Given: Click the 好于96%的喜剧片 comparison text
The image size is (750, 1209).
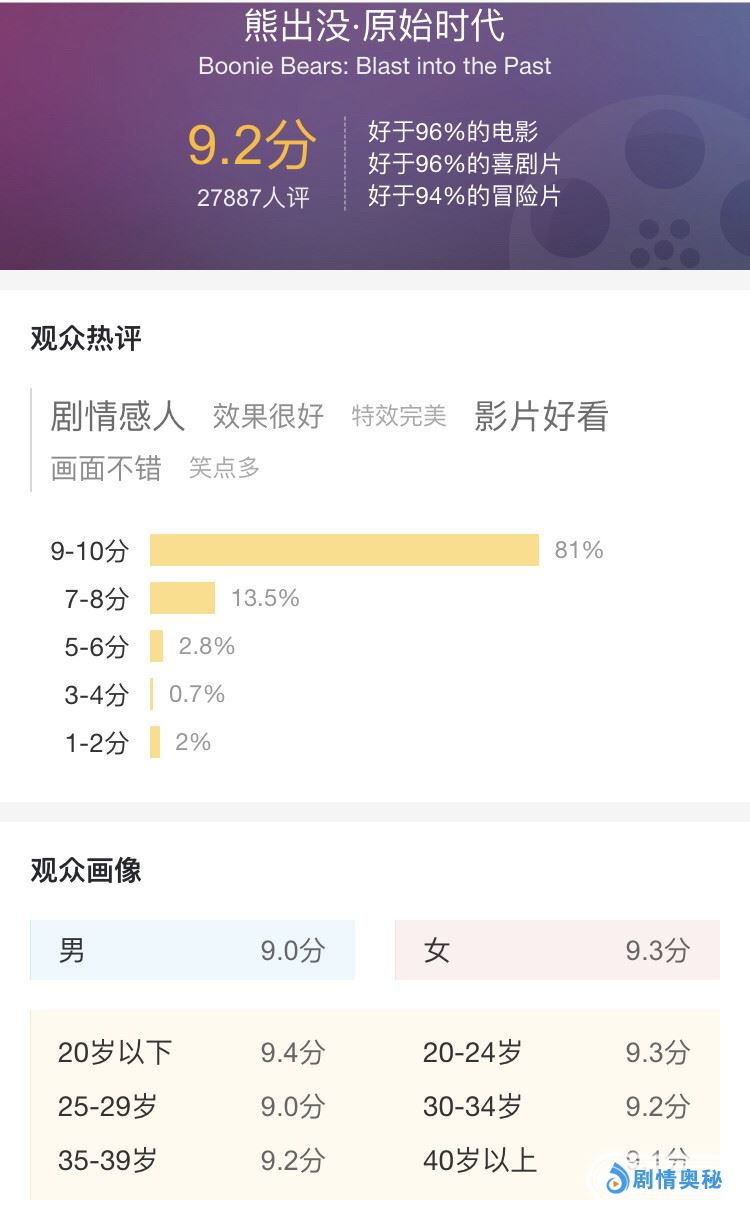Looking at the screenshot, I should pyautogui.click(x=464, y=163).
